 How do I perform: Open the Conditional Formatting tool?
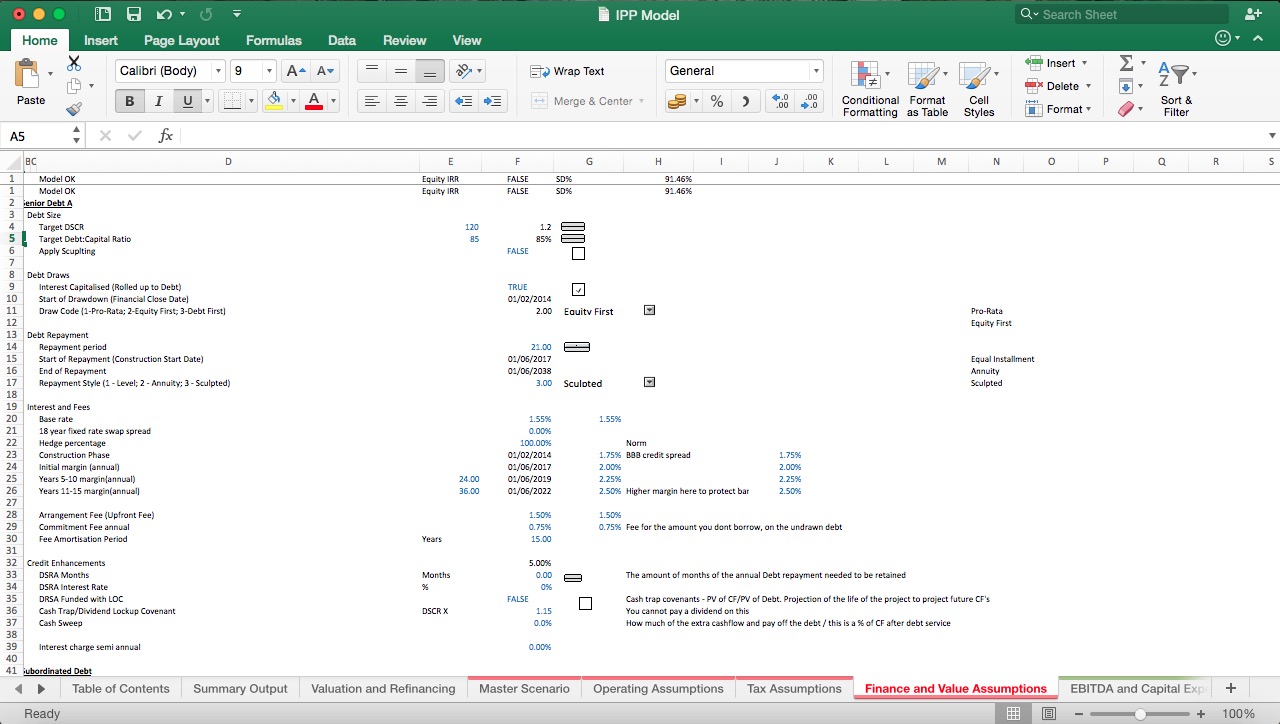point(869,88)
